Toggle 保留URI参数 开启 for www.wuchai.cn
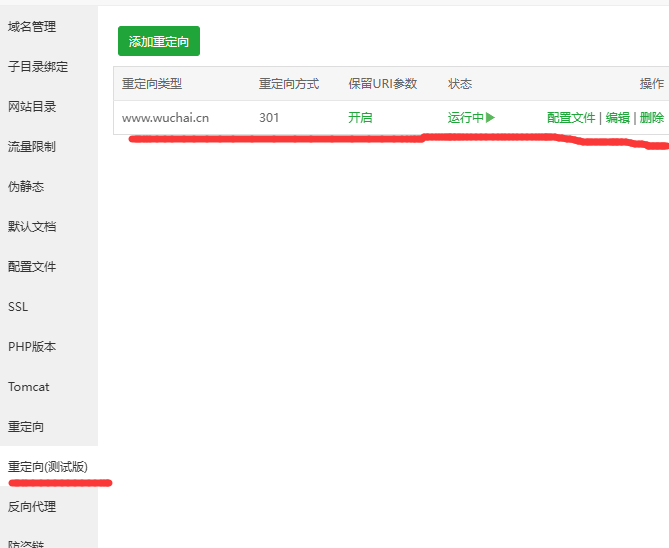This screenshot has height=548, width=669. point(360,118)
